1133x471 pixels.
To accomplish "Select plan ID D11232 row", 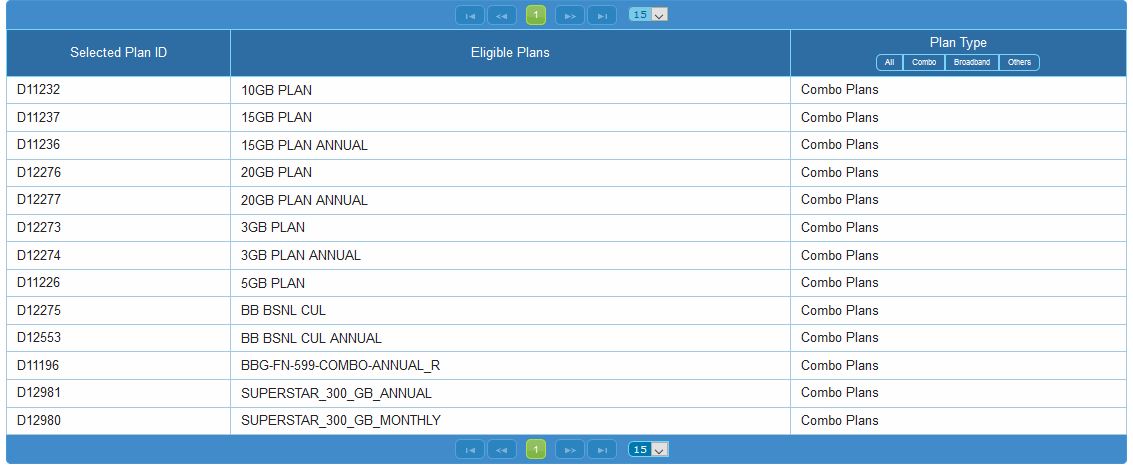I will coord(39,90).
